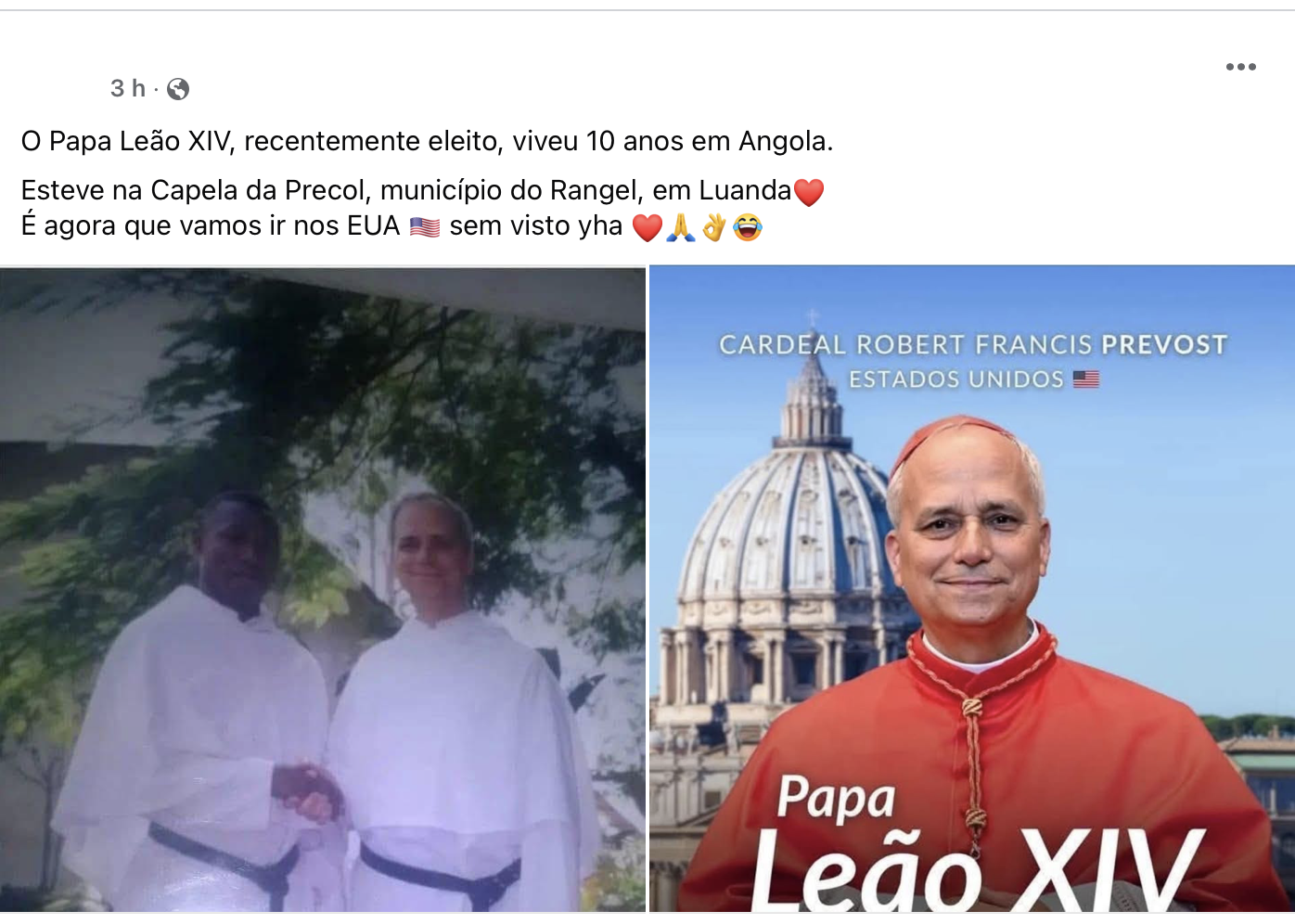
Task: Click the red heart emoji after "yha"
Action: point(647,227)
